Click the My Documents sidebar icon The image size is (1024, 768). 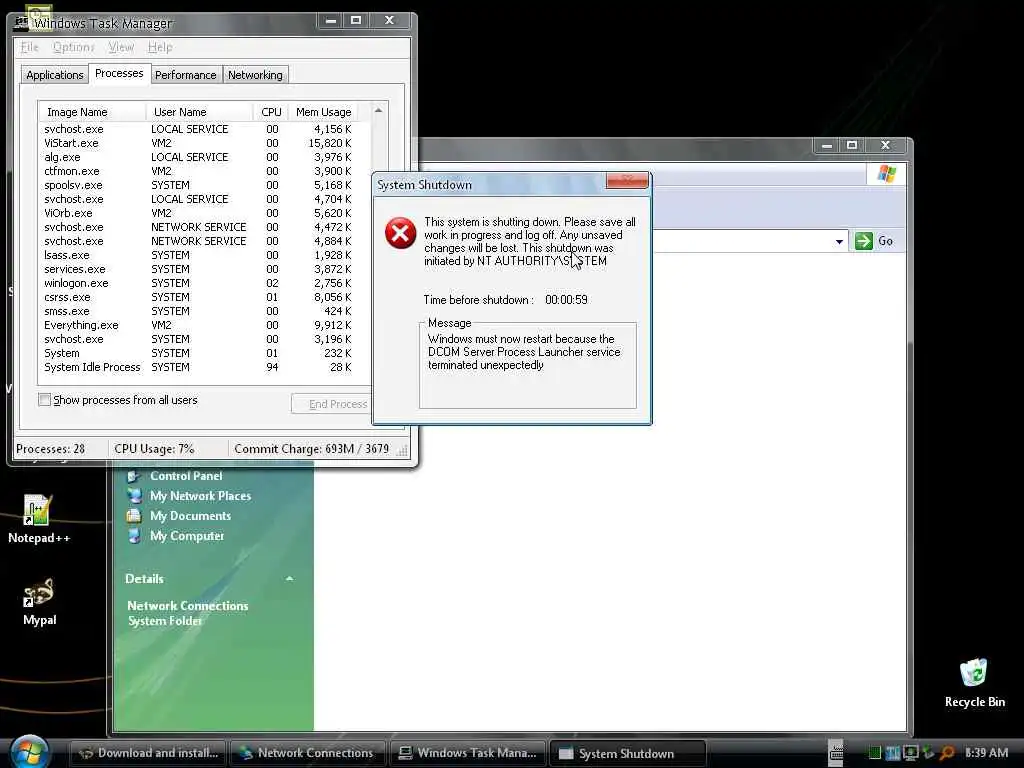click(134, 516)
